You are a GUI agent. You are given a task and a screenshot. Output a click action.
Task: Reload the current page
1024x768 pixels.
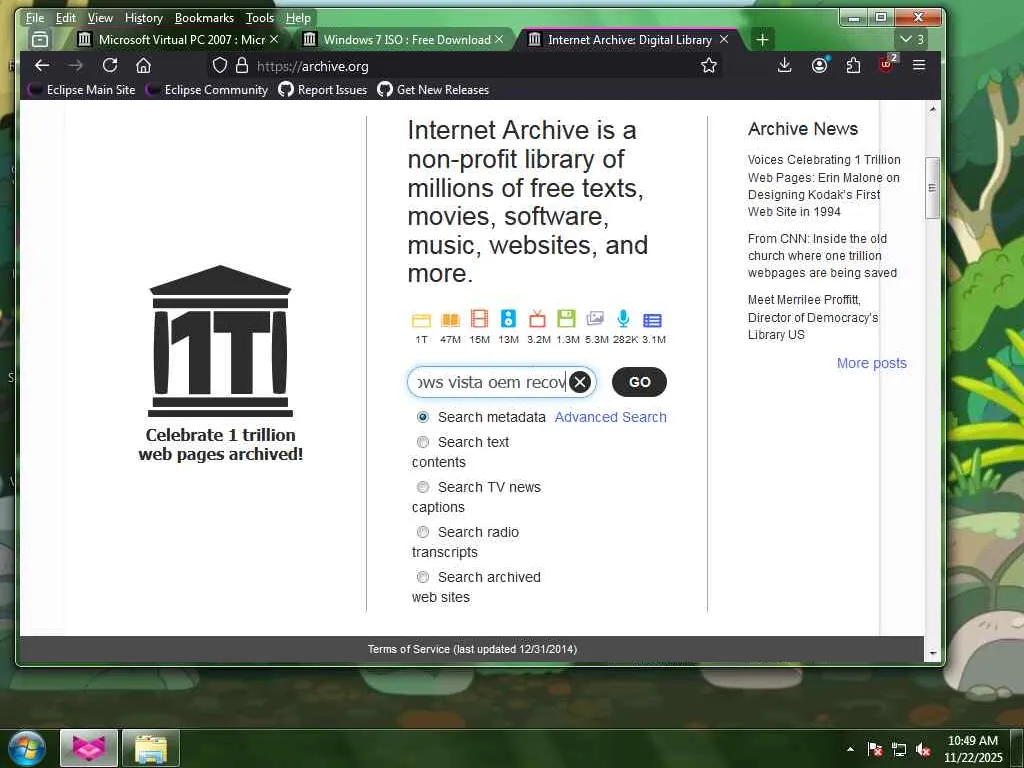(x=110, y=65)
